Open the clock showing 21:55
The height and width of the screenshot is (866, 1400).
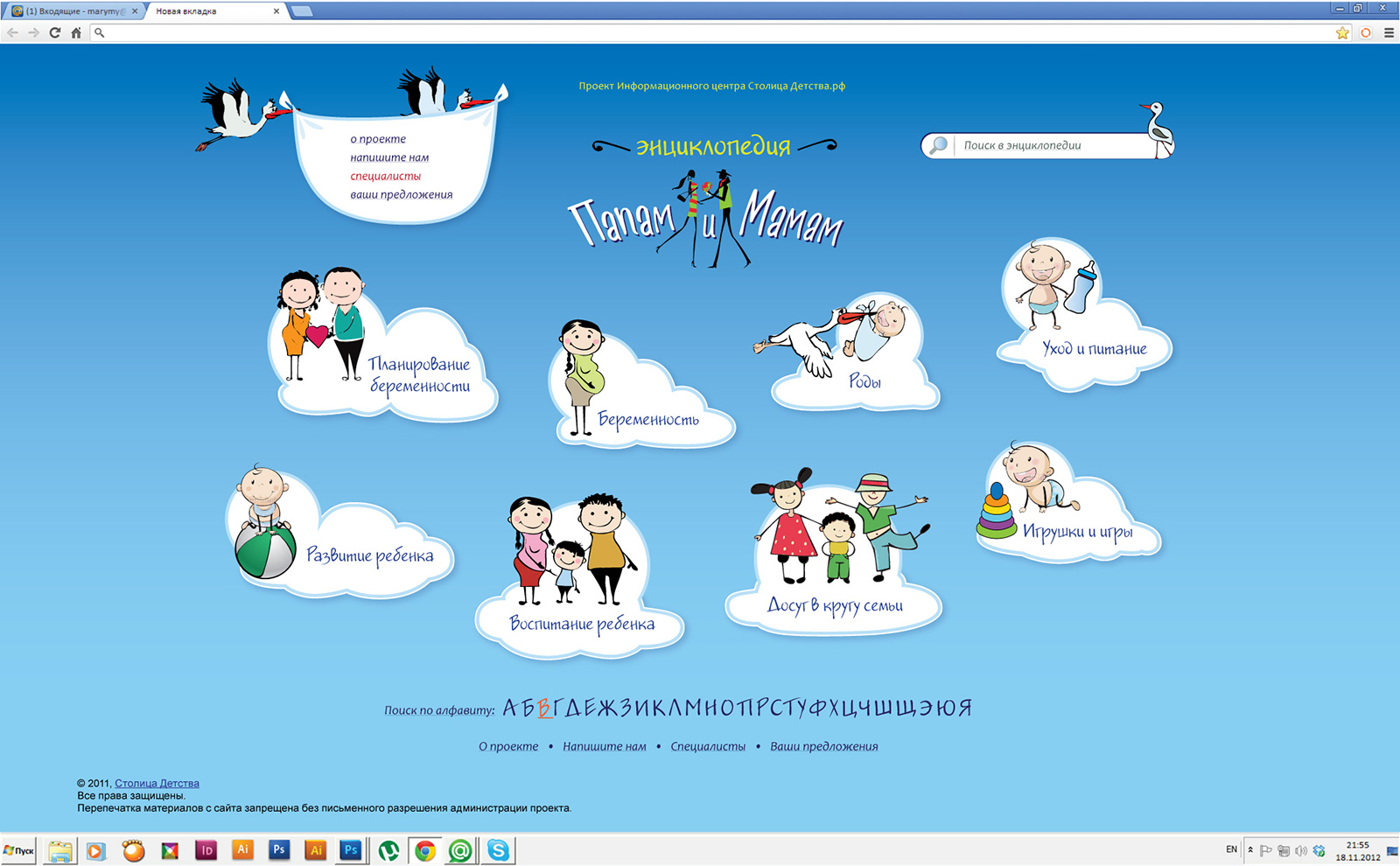tap(1358, 851)
